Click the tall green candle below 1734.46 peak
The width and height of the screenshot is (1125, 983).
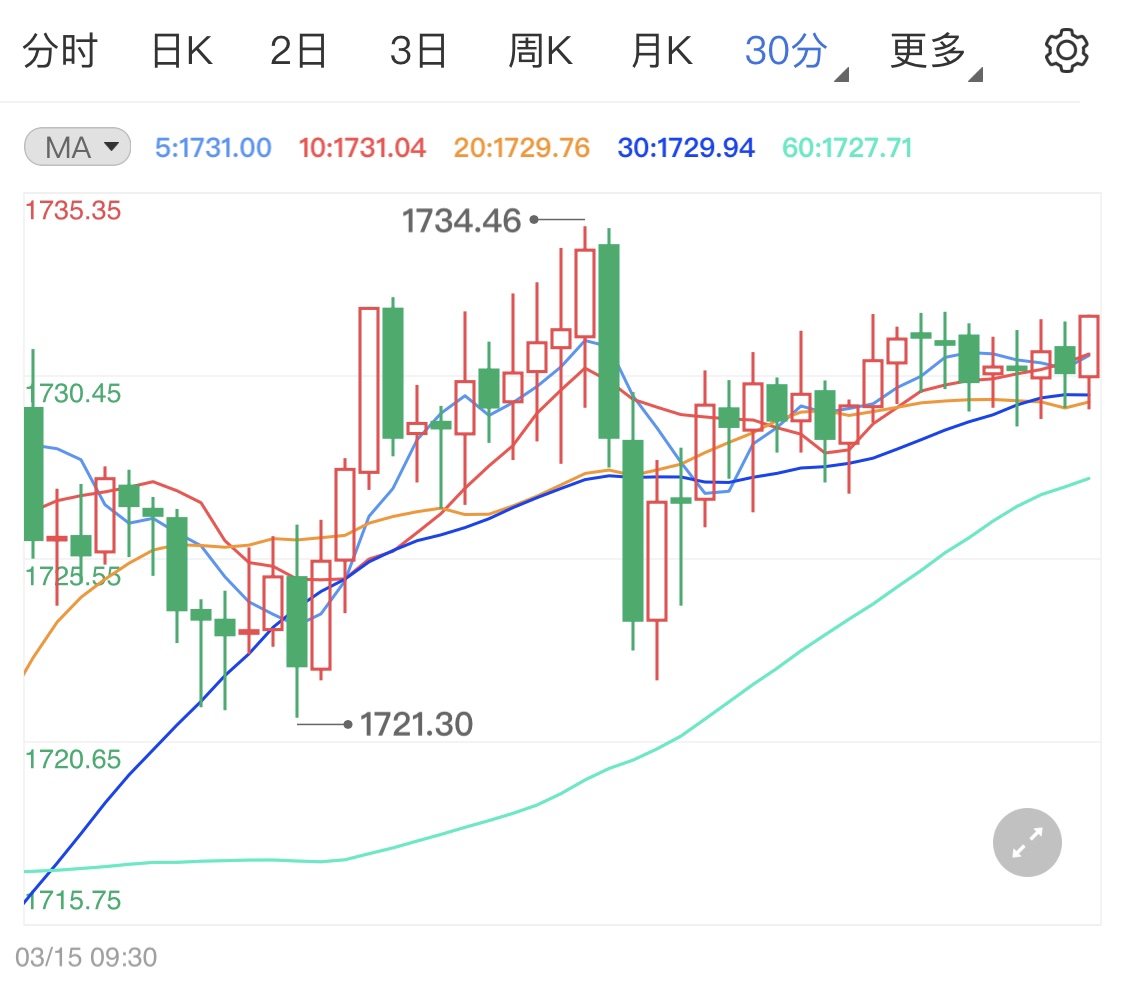pyautogui.click(x=609, y=341)
